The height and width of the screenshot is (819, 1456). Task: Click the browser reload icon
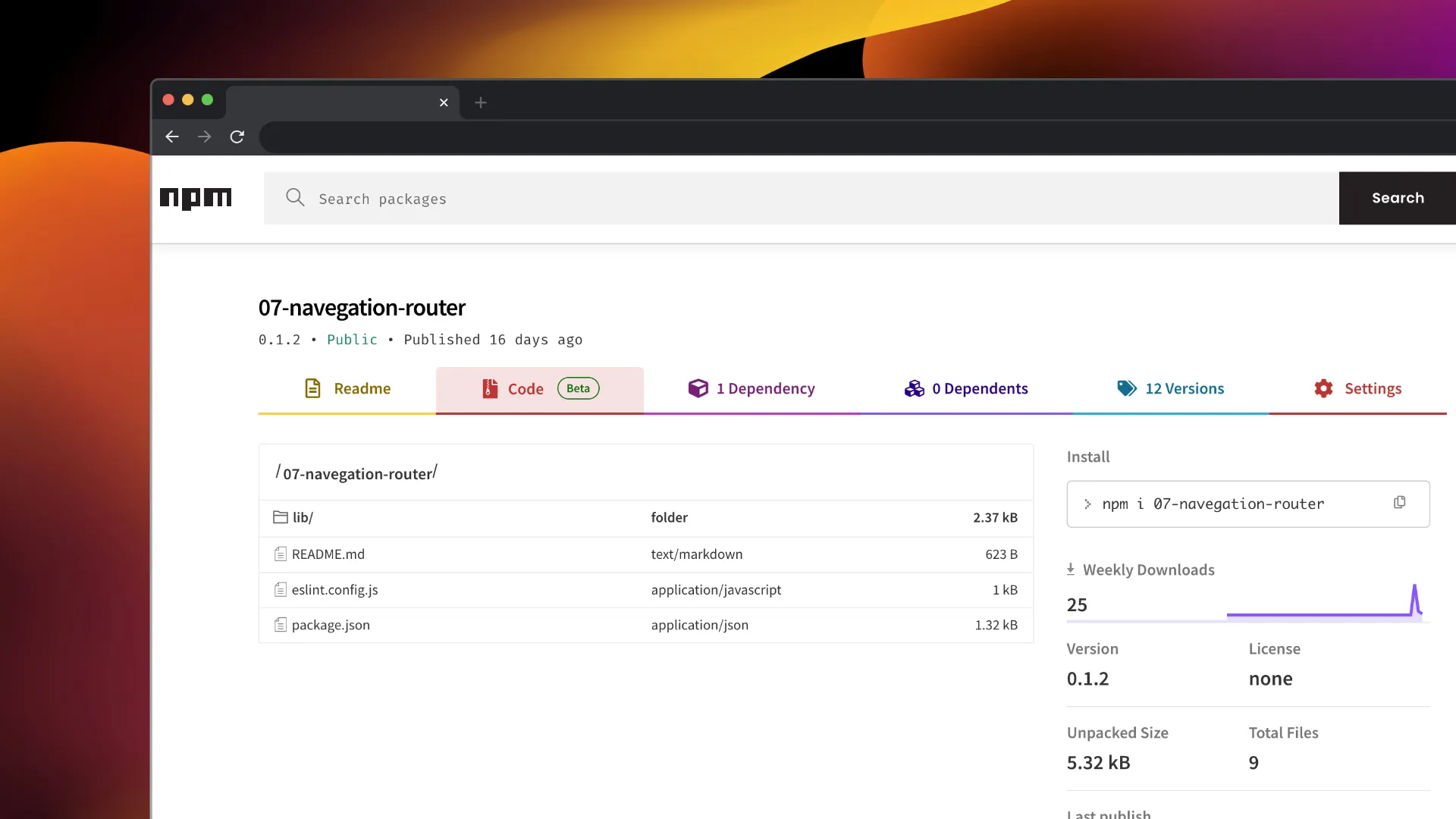coord(237,136)
